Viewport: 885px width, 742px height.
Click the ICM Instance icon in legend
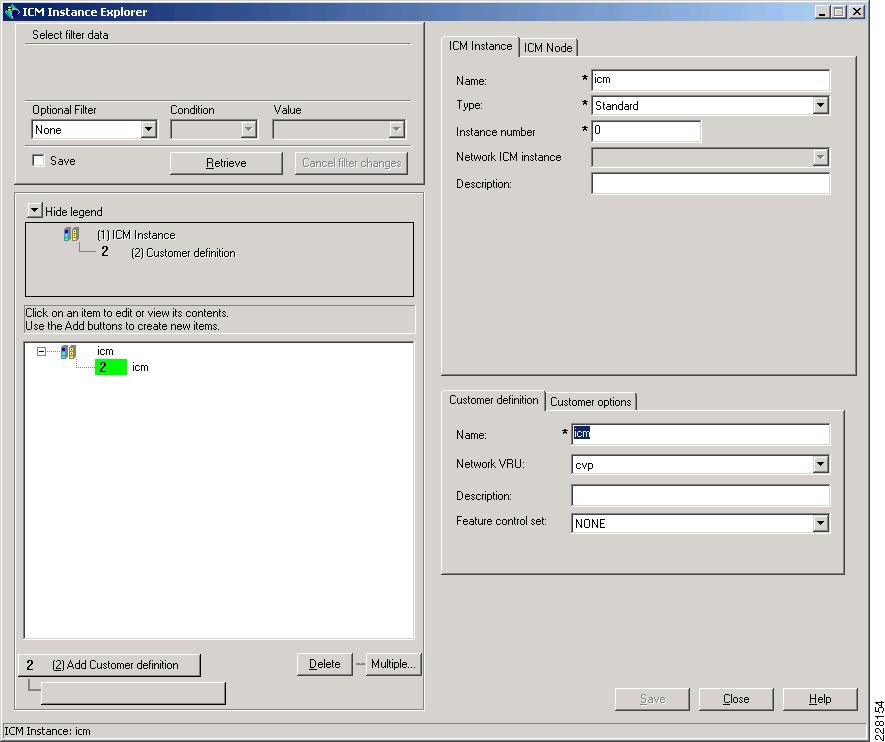point(71,234)
